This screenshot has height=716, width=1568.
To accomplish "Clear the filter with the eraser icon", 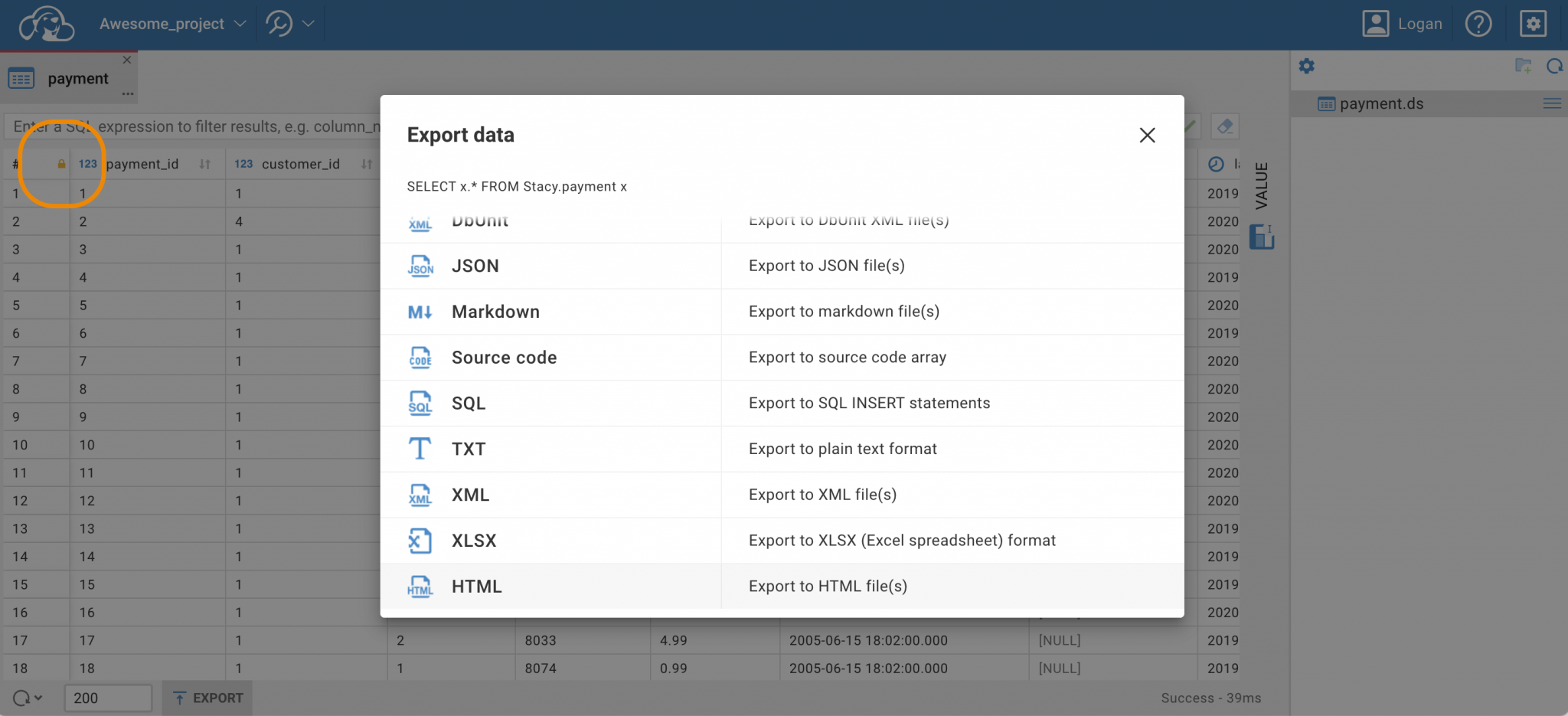I will point(1224,126).
